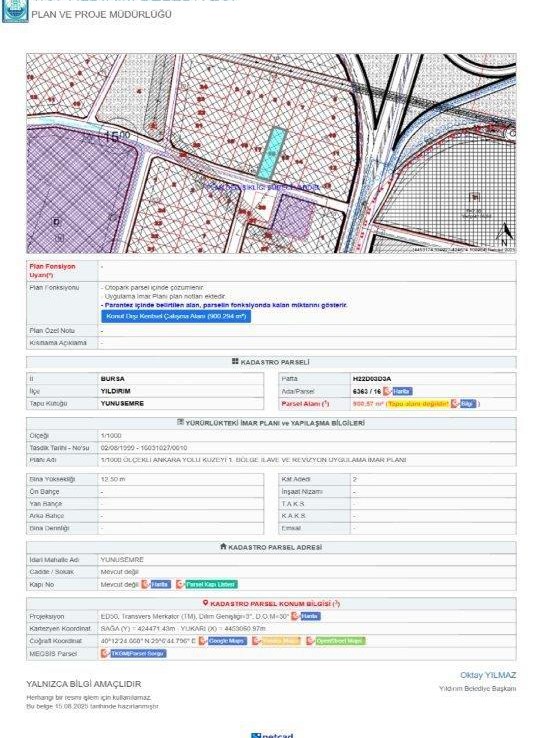Image resolution: width=543 pixels, height=738 pixels.
Task: Click the PLAN VE PROJE MÜDÜRLÜĞÜ heading
Action: pyautogui.click(x=101, y=15)
